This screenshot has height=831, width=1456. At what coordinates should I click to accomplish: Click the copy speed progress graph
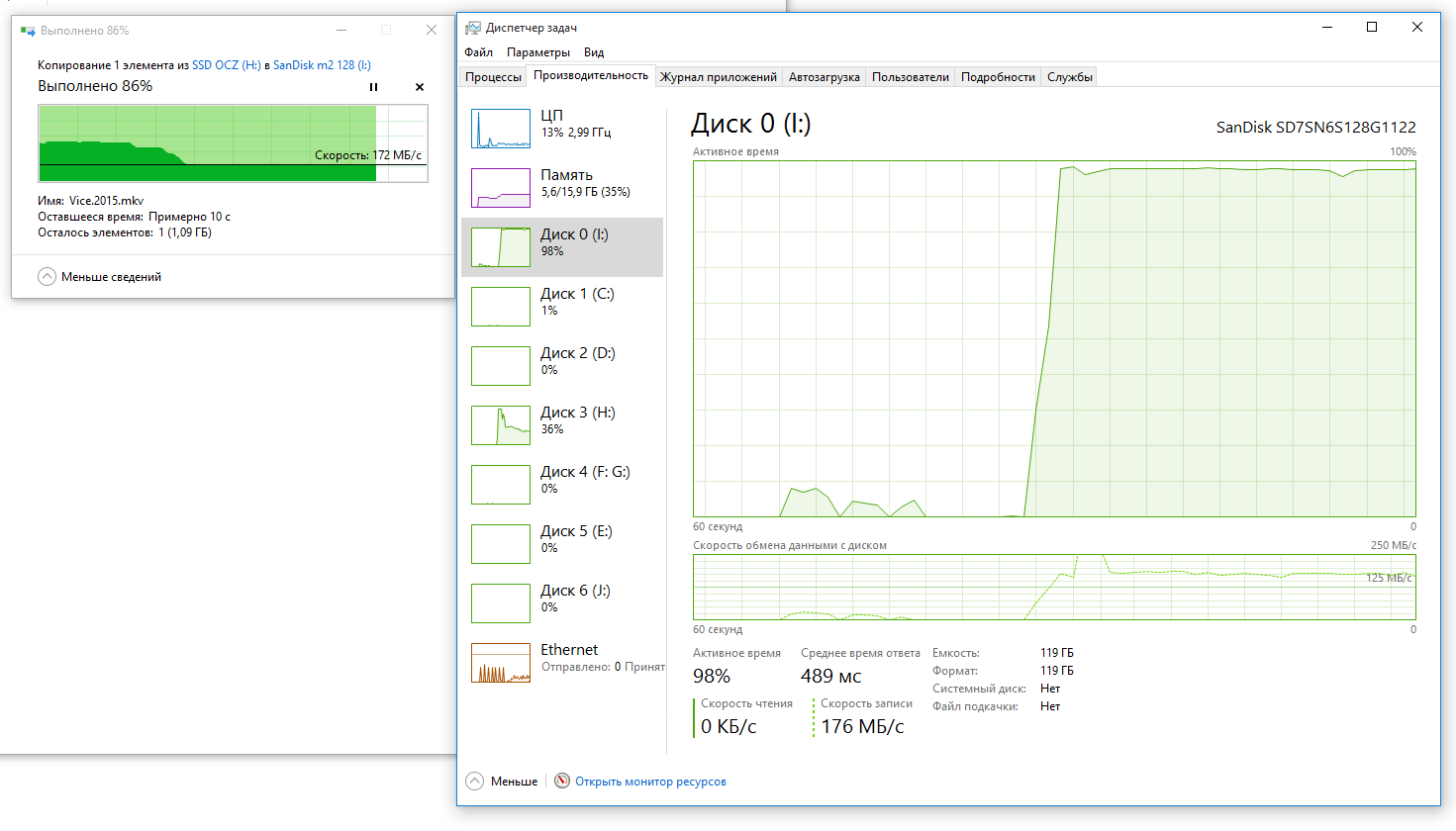[x=233, y=143]
